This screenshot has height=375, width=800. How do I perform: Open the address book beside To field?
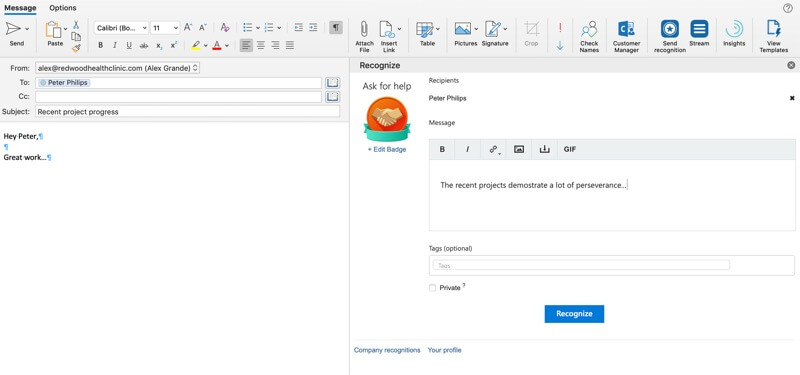point(333,83)
